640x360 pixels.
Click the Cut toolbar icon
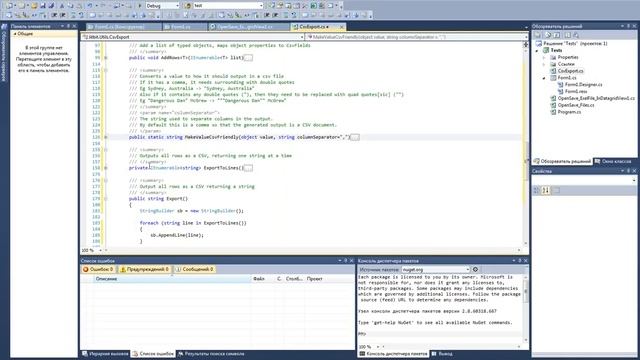(62, 6)
